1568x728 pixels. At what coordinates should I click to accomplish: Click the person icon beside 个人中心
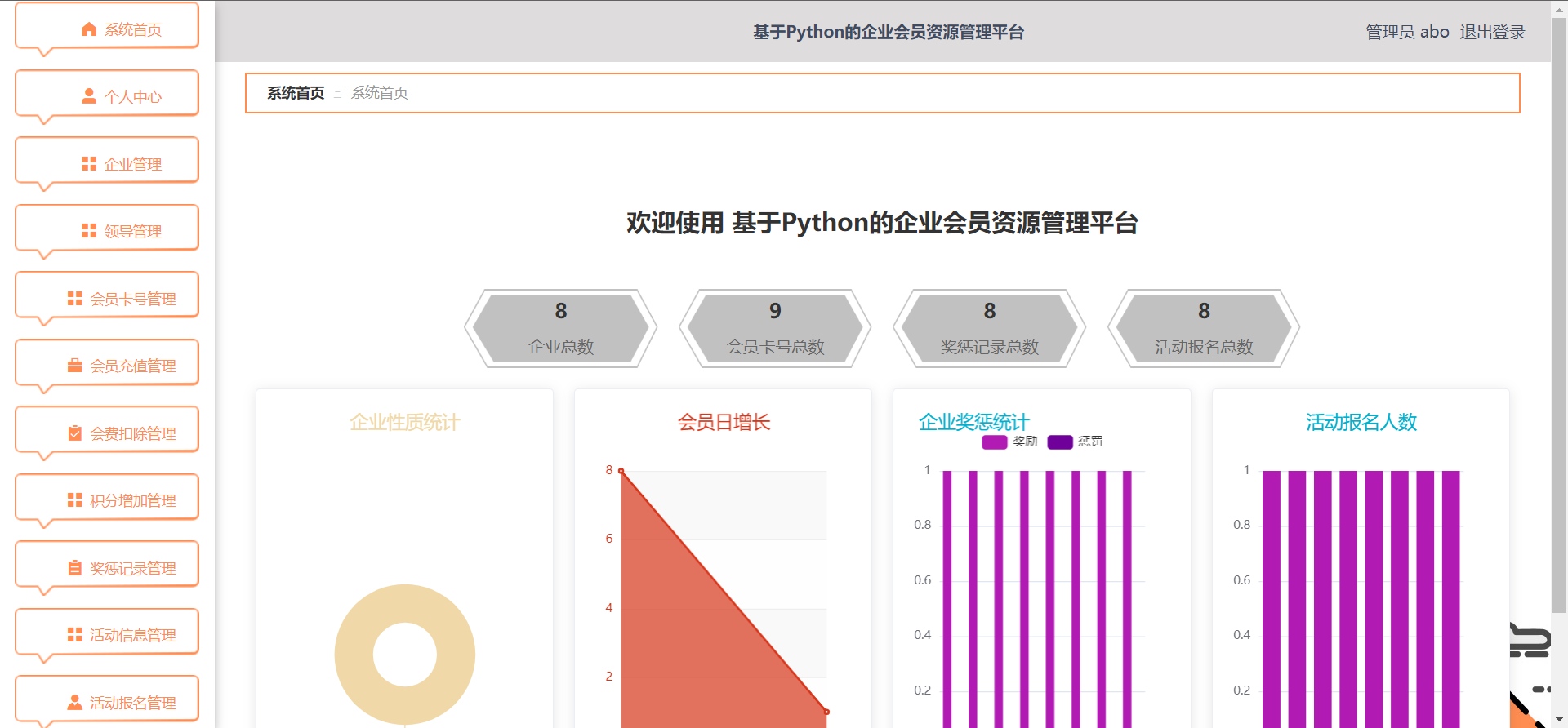89,96
